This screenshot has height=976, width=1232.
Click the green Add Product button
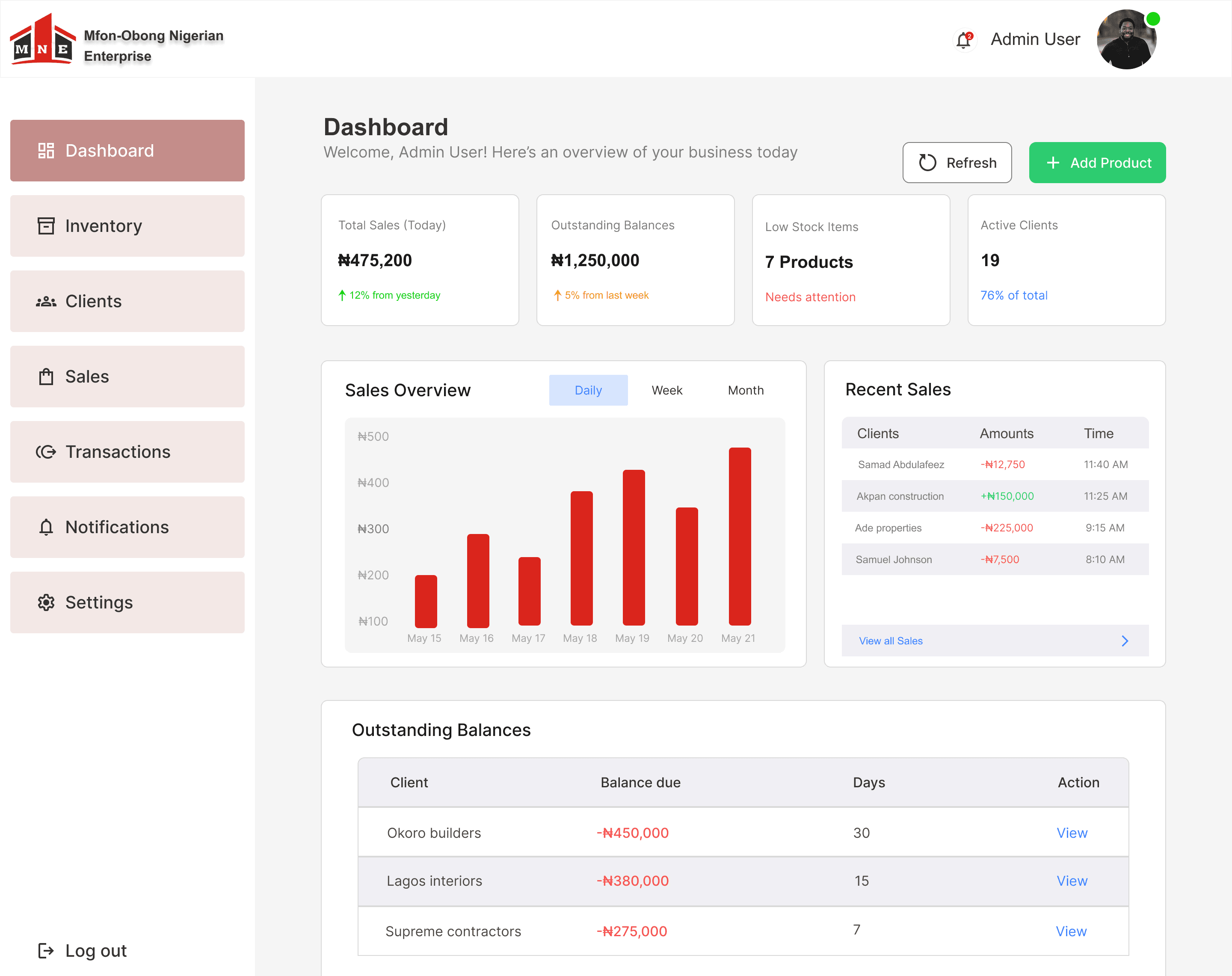pyautogui.click(x=1097, y=163)
